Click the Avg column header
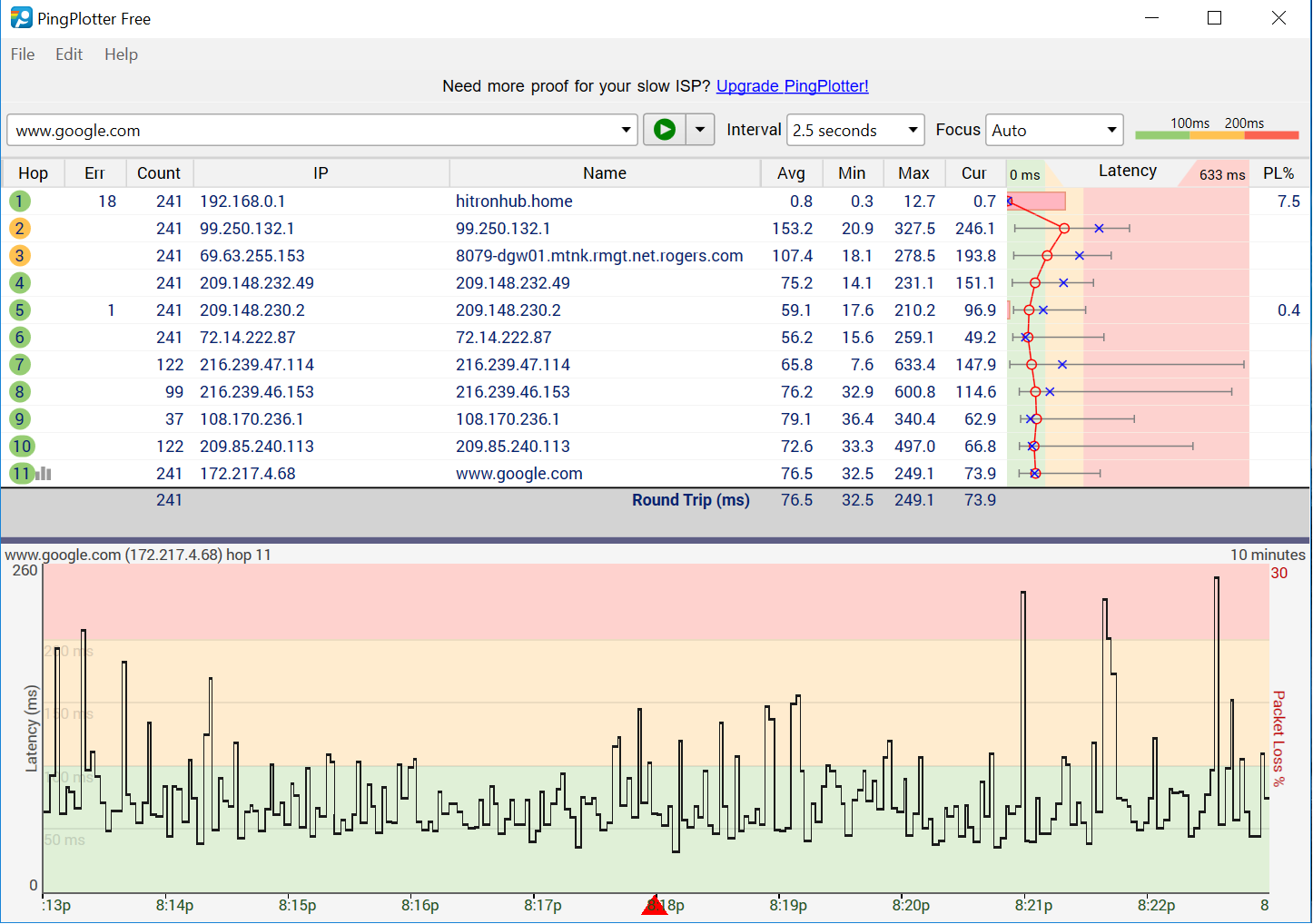The image size is (1313, 924). (x=791, y=173)
